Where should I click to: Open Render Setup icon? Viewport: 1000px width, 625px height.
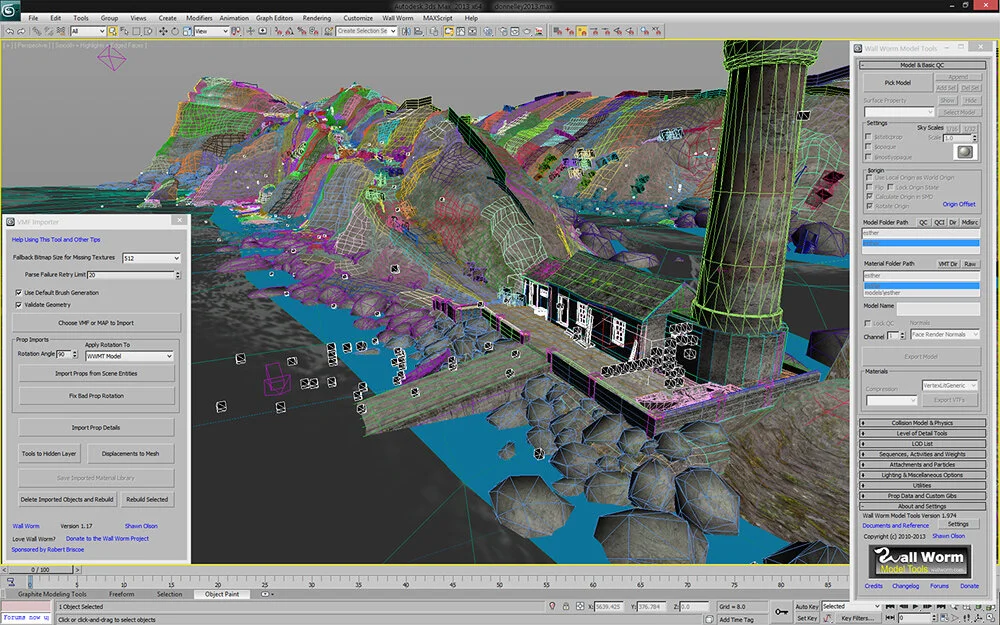tap(504, 31)
